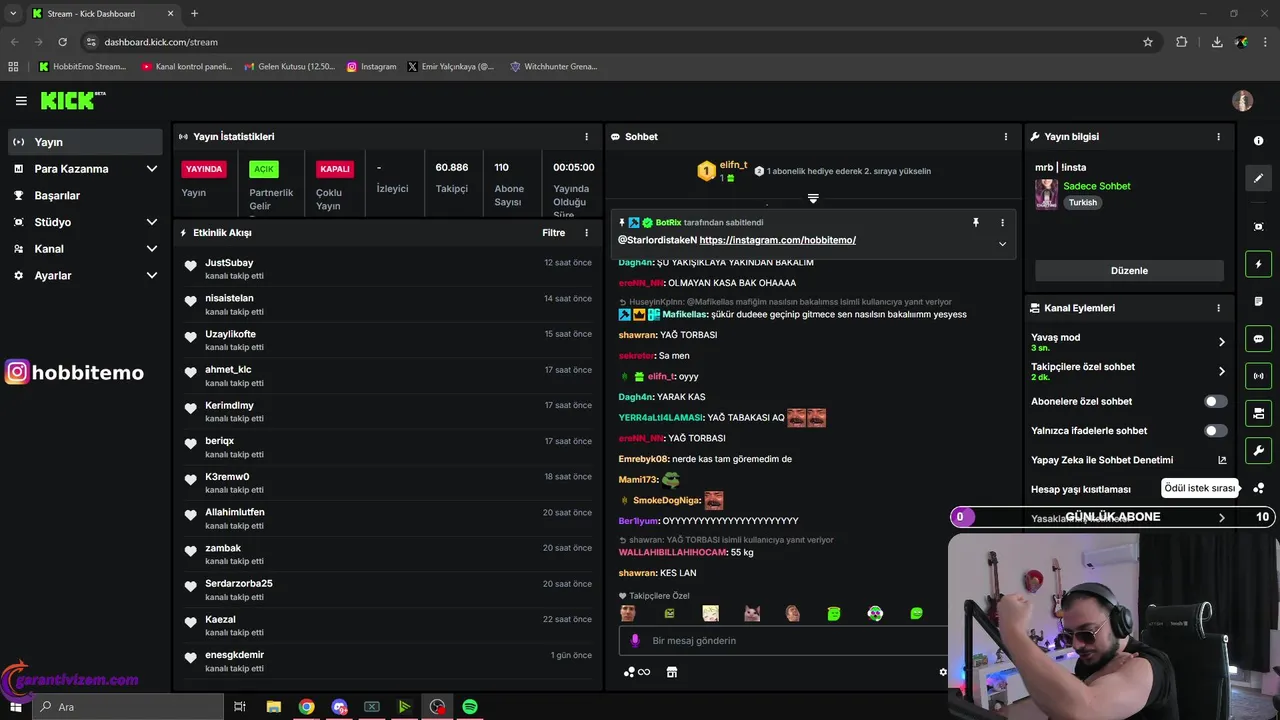The width and height of the screenshot is (1280, 720).
Task: Toggle the chat bubble widget icon
Action: coord(1259,339)
